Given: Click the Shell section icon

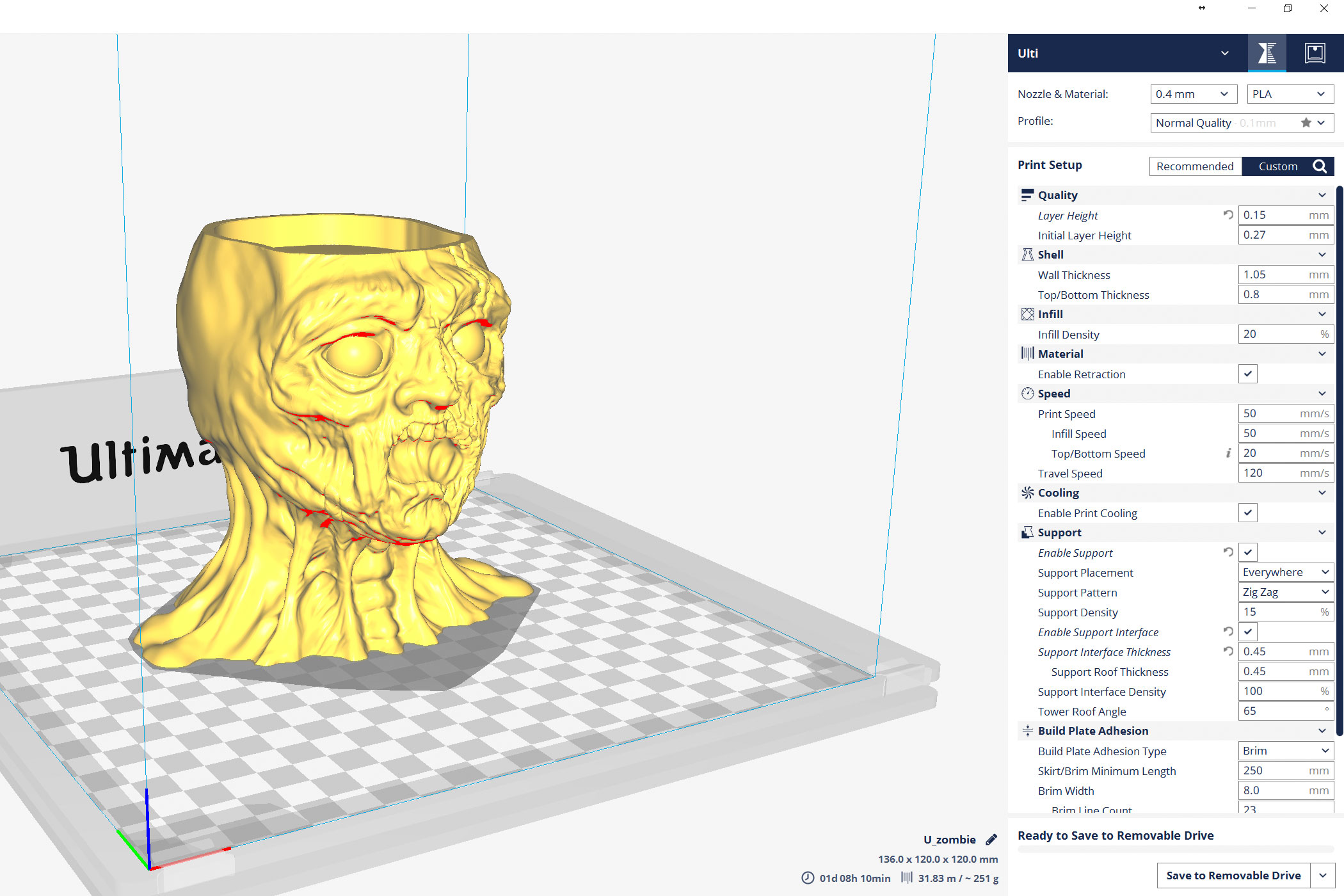Looking at the screenshot, I should pyautogui.click(x=1028, y=254).
